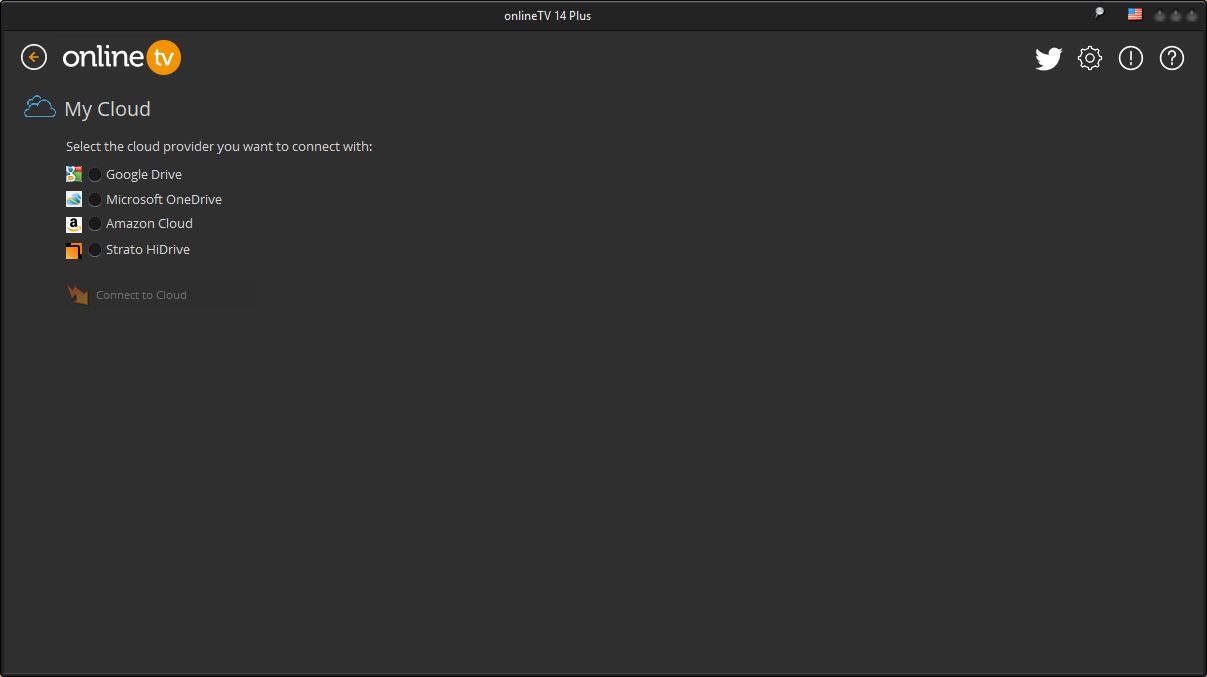Click the My Cloud cloud icon

pos(40,107)
